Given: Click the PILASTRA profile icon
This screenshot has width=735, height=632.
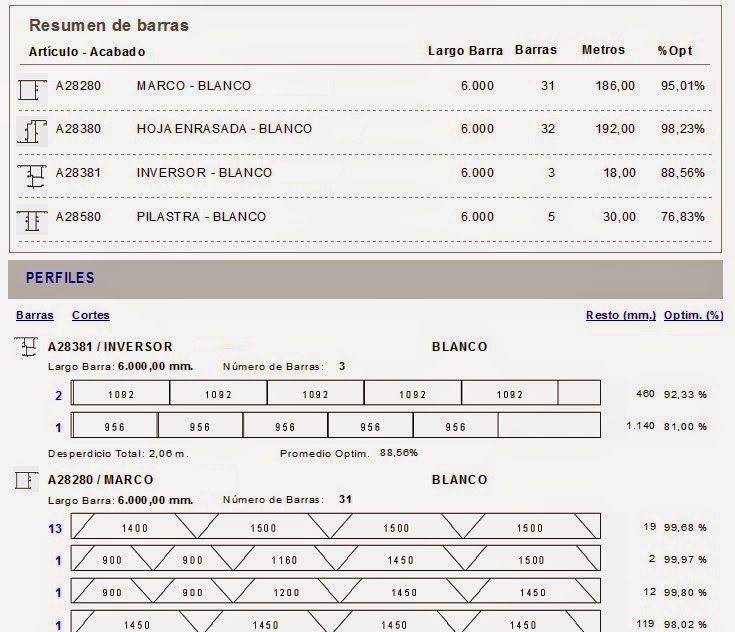Looking at the screenshot, I should (32, 218).
